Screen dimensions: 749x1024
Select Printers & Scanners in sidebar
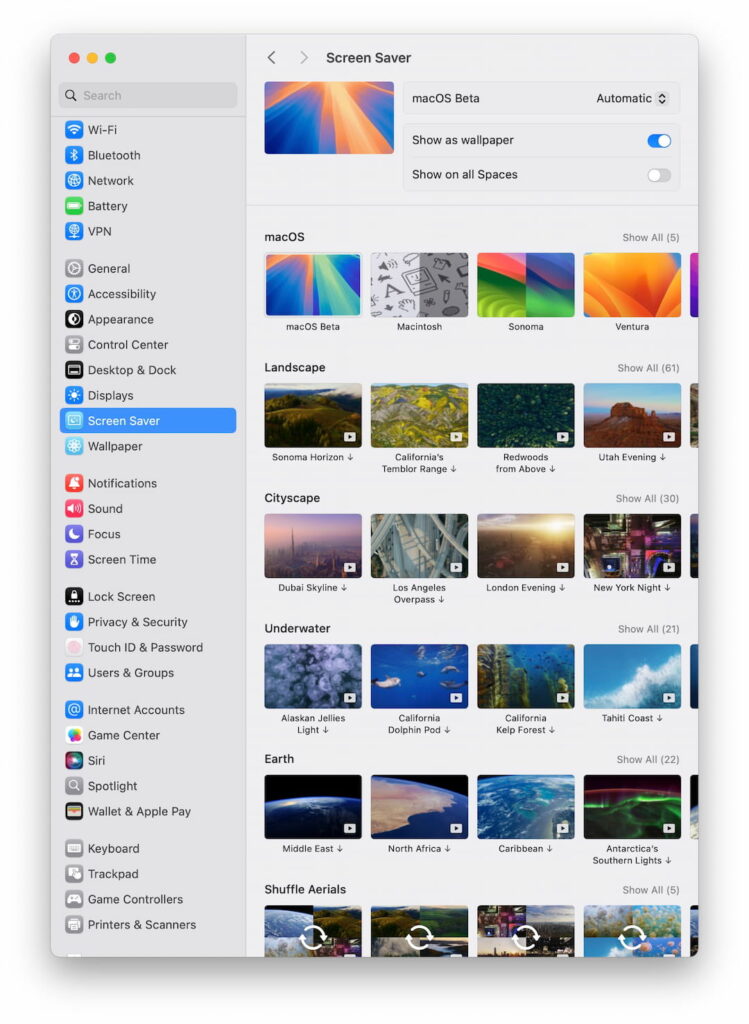(x=148, y=925)
